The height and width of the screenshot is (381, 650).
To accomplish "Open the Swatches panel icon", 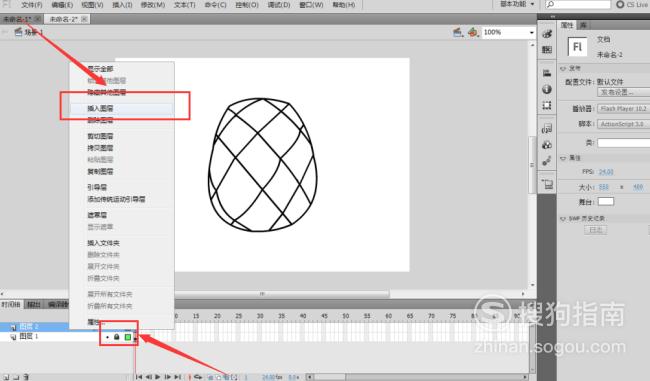I will pyautogui.click(x=547, y=50).
